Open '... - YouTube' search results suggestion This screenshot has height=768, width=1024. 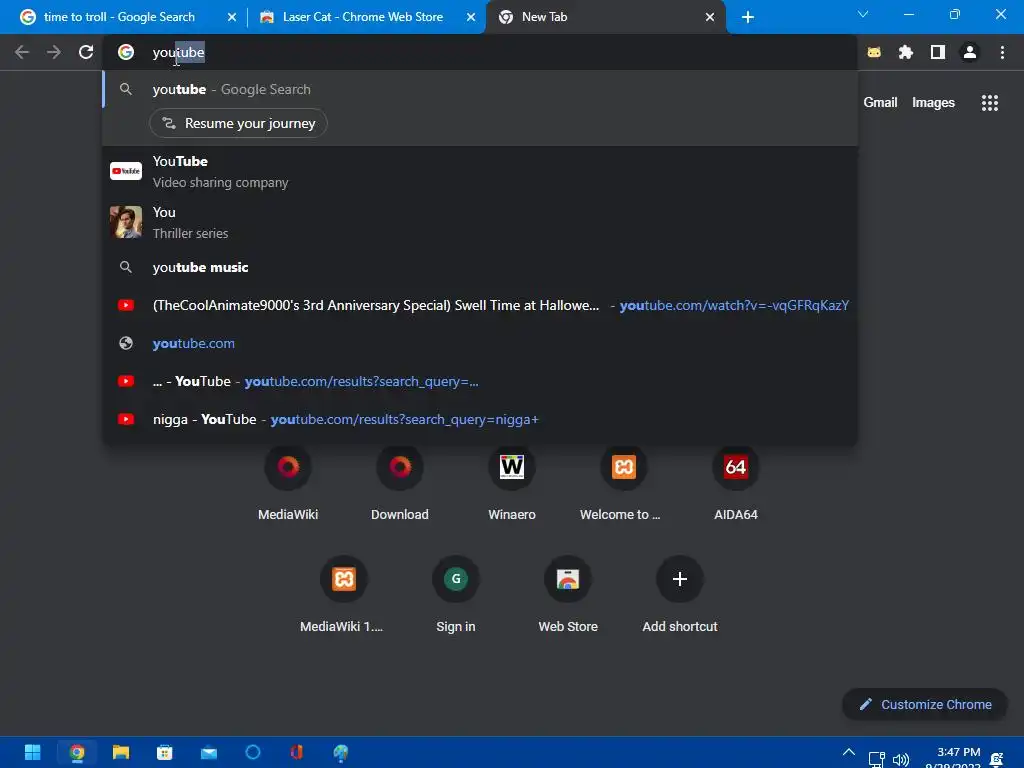(480, 381)
